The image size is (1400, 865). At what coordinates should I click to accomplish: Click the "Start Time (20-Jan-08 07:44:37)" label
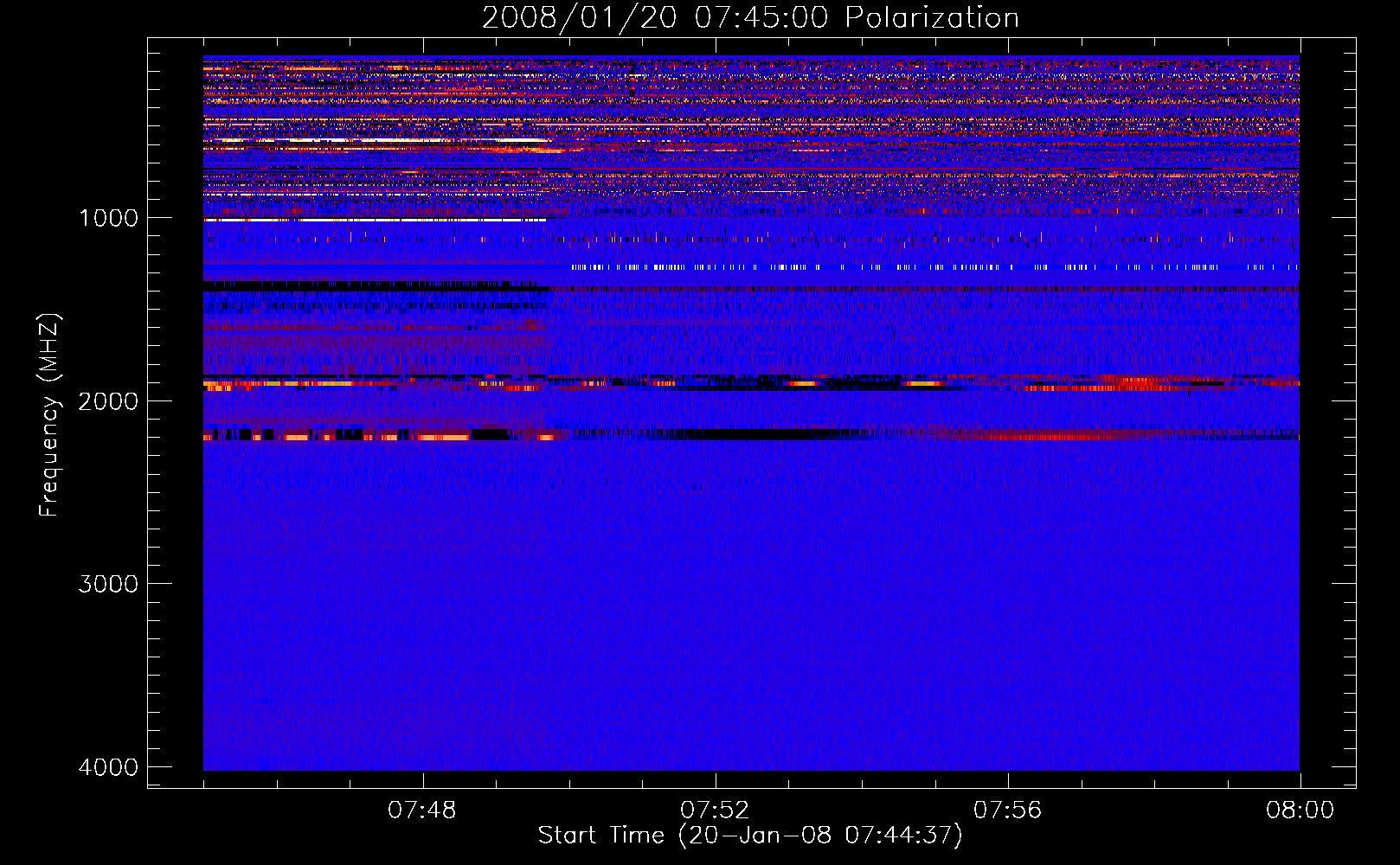(750, 836)
